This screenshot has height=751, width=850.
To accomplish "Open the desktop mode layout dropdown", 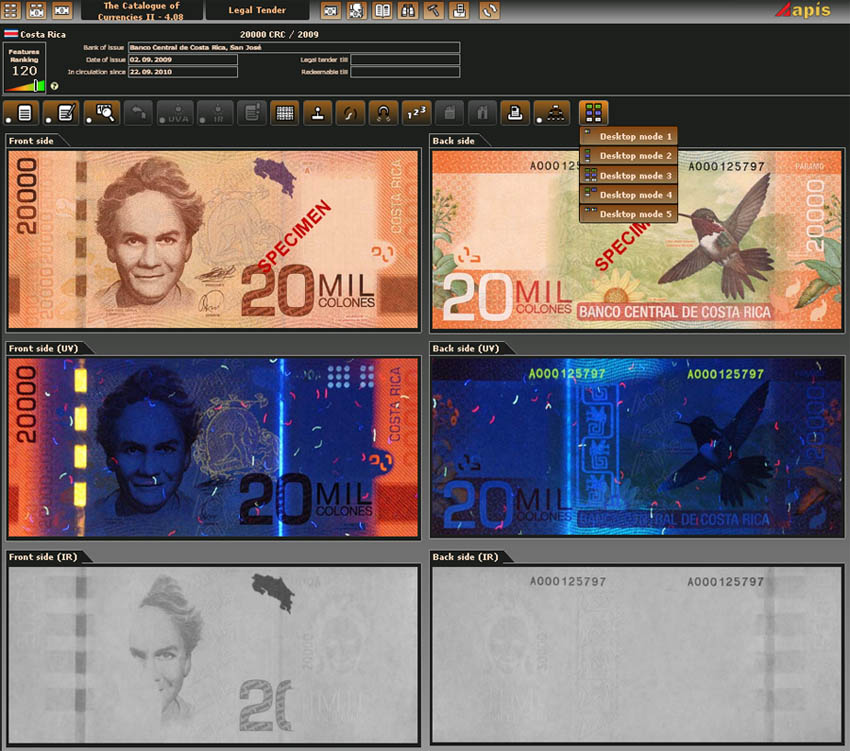I will [594, 113].
